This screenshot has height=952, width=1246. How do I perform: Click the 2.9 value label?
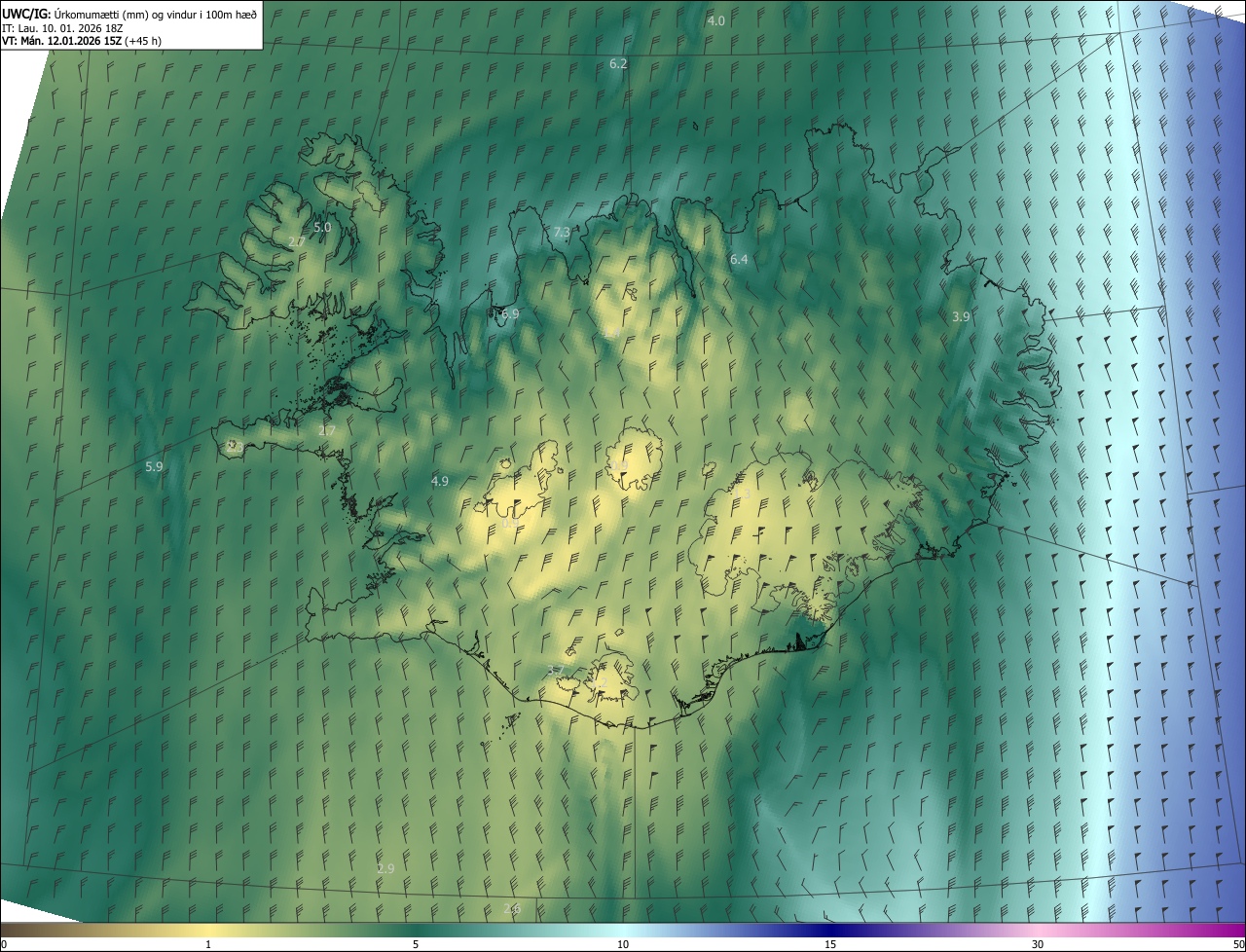(x=385, y=868)
